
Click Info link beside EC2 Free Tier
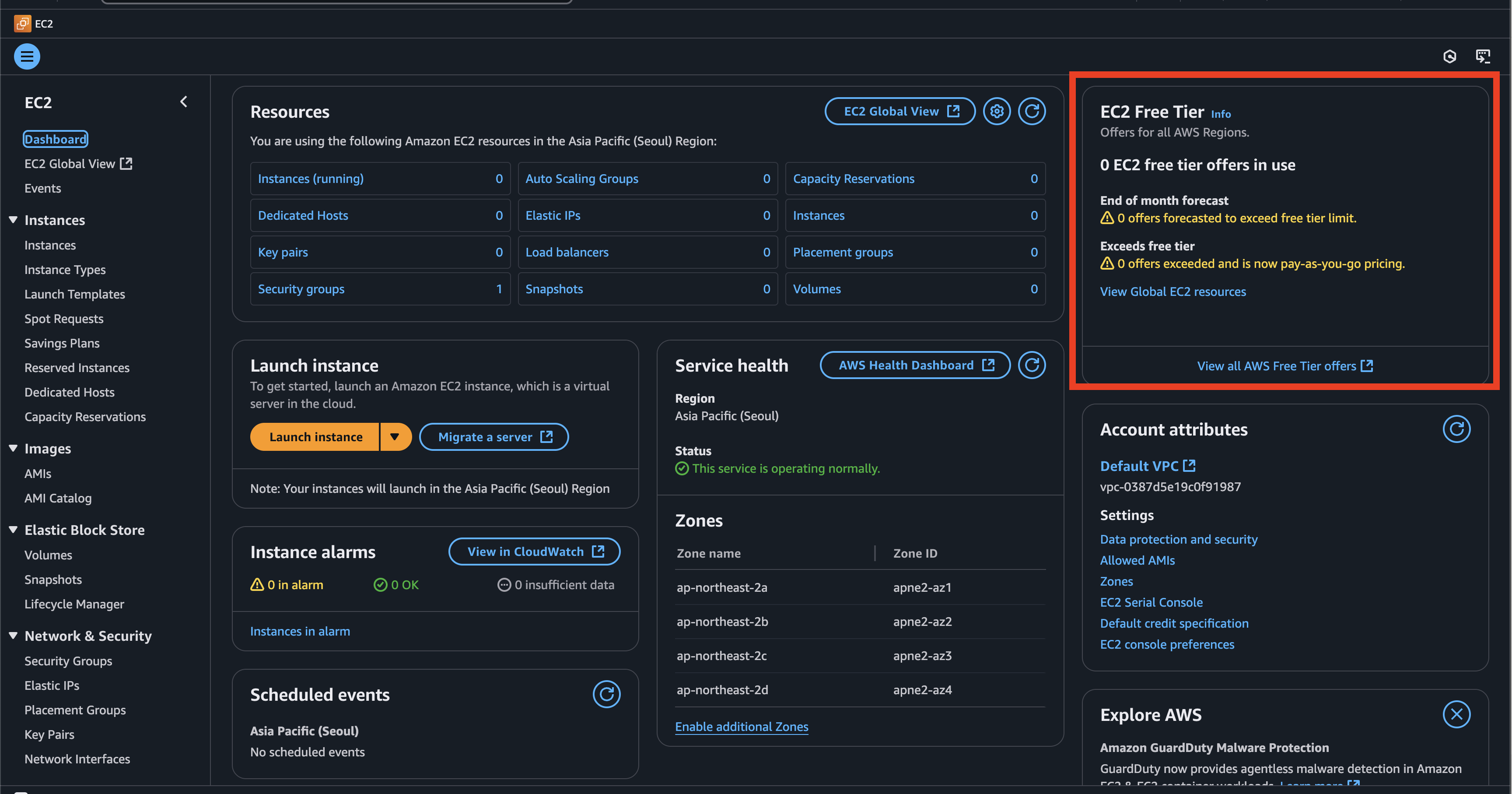pos(1221,114)
